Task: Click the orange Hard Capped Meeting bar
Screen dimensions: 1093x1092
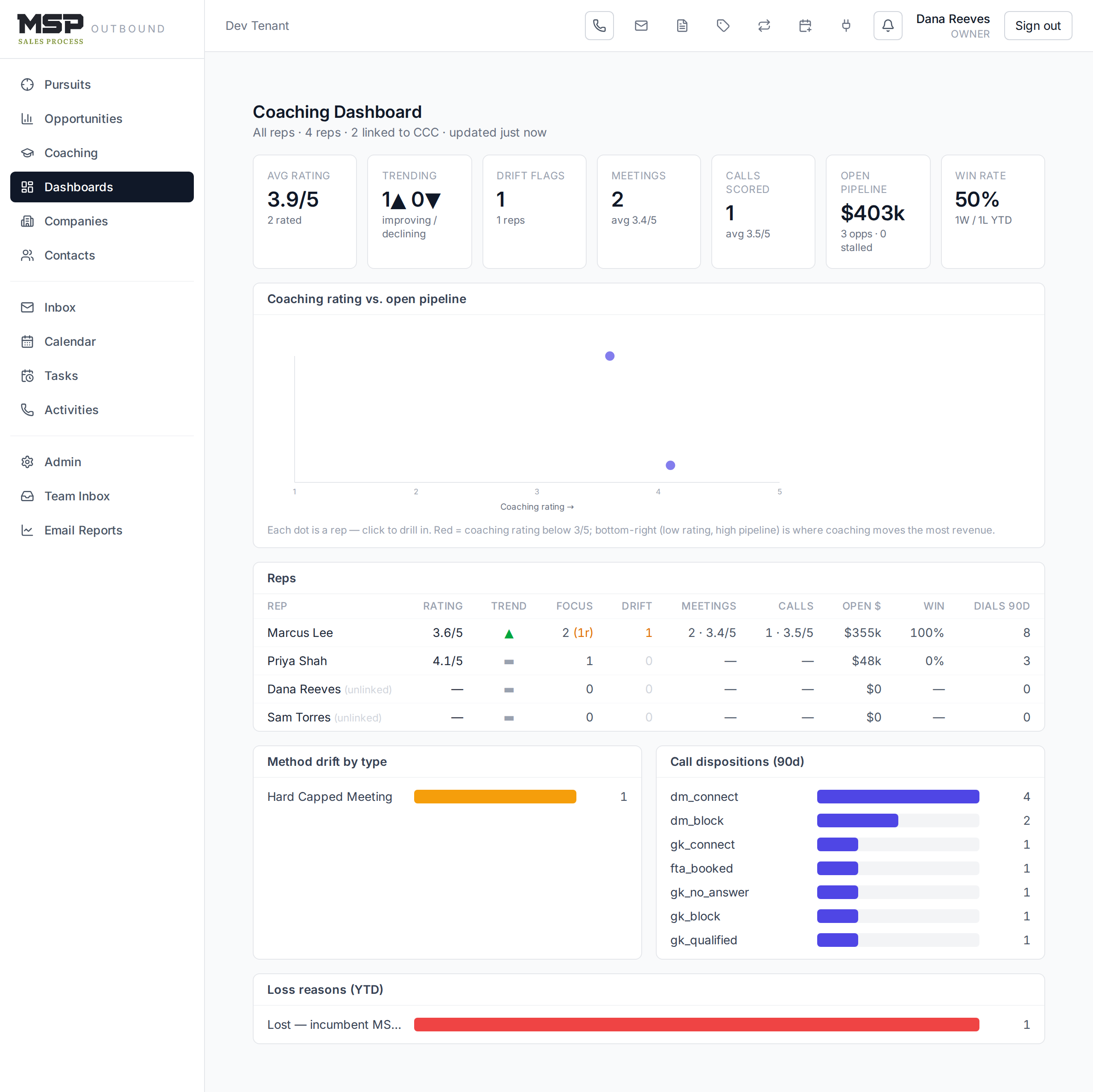Action: click(x=495, y=797)
